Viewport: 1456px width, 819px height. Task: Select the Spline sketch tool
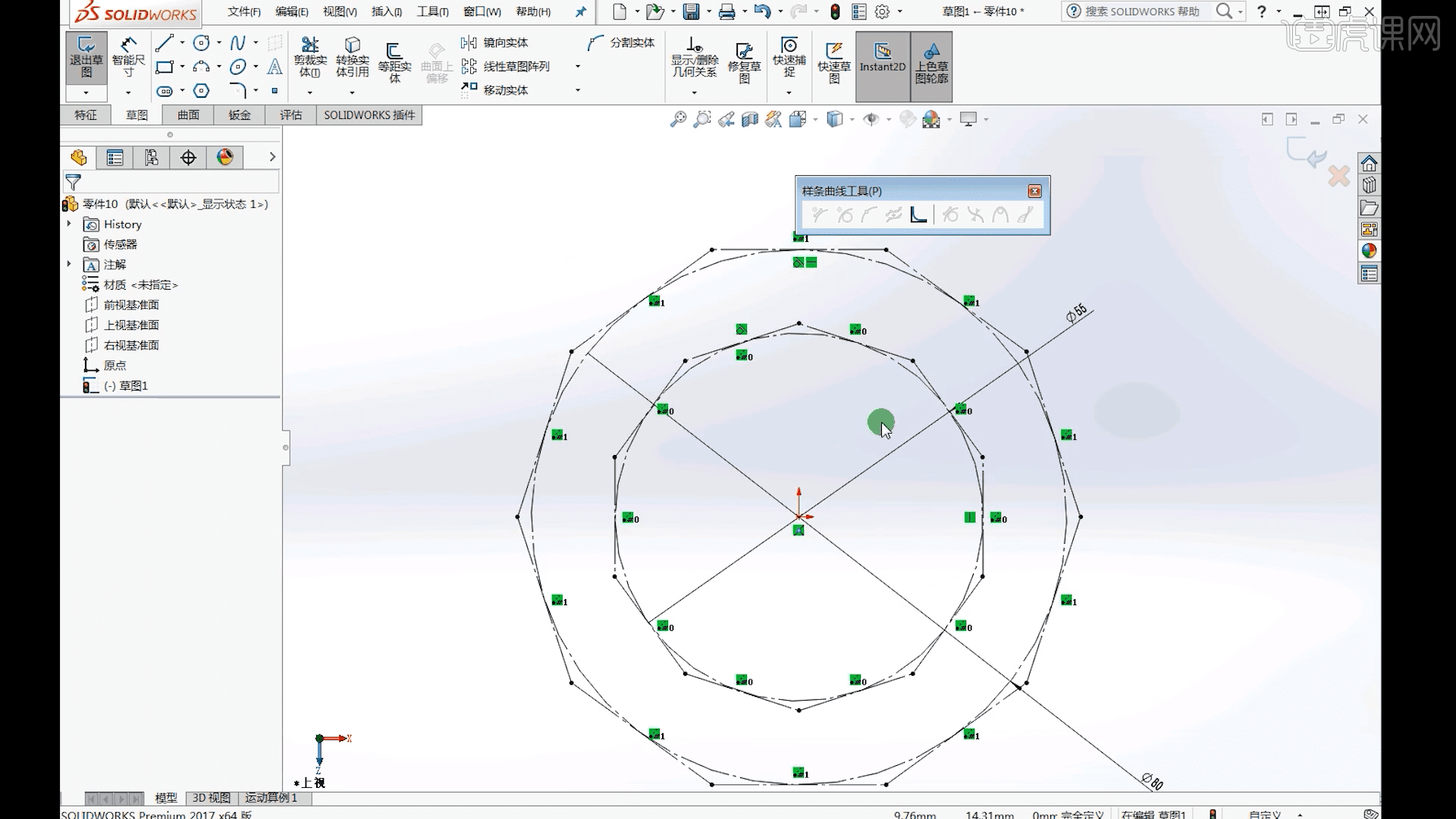238,43
